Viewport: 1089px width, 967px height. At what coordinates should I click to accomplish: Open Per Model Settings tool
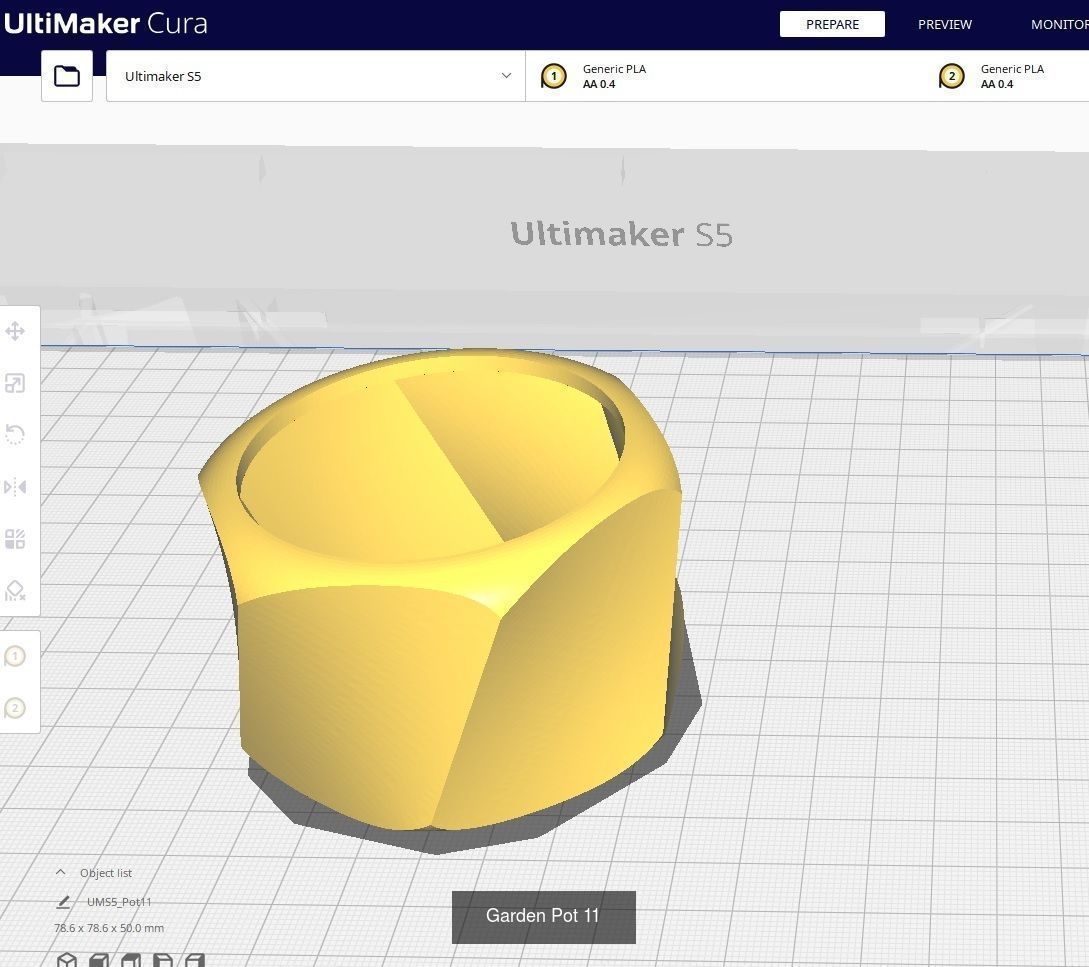pyautogui.click(x=15, y=539)
